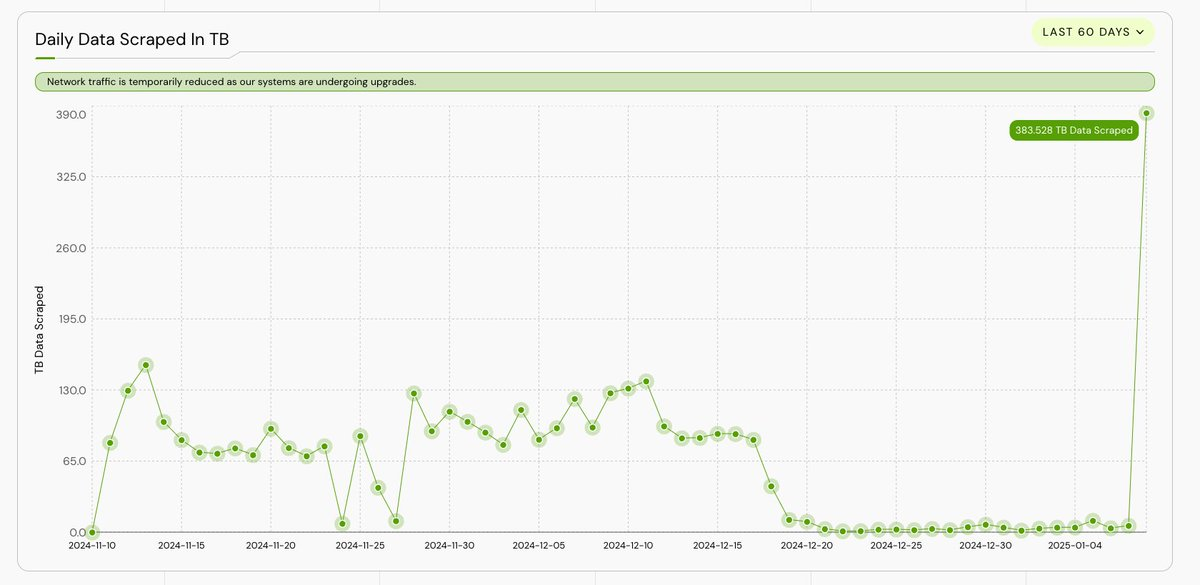Click the data point for 2025-01-04
The height and width of the screenshot is (585, 1200).
point(1075,527)
